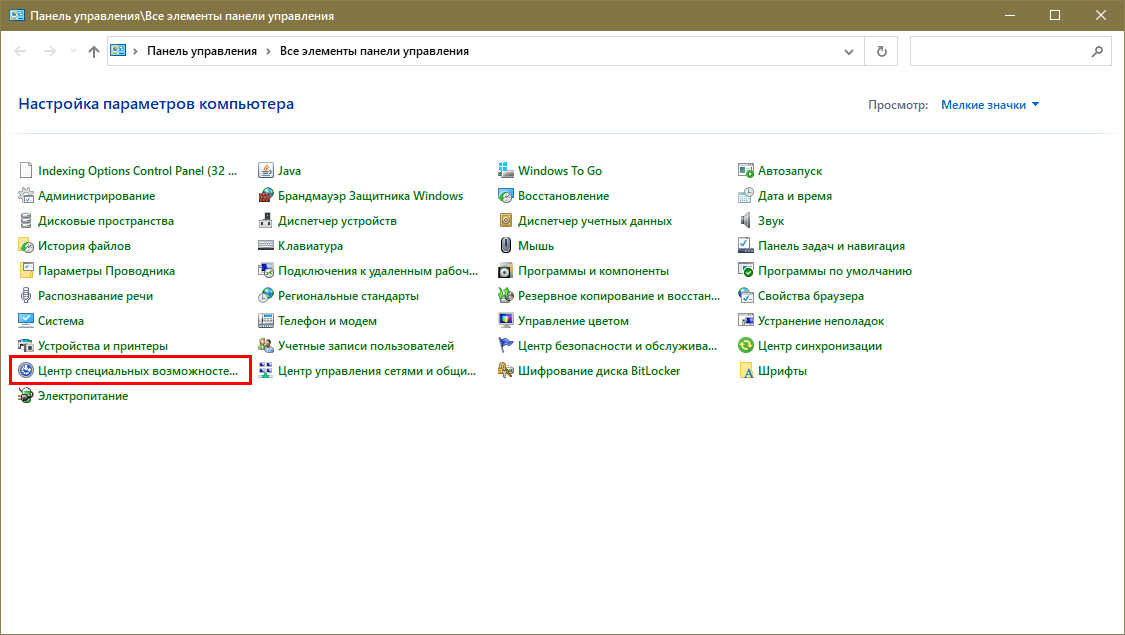Open the Клавиатура keyboard icon

[266, 246]
